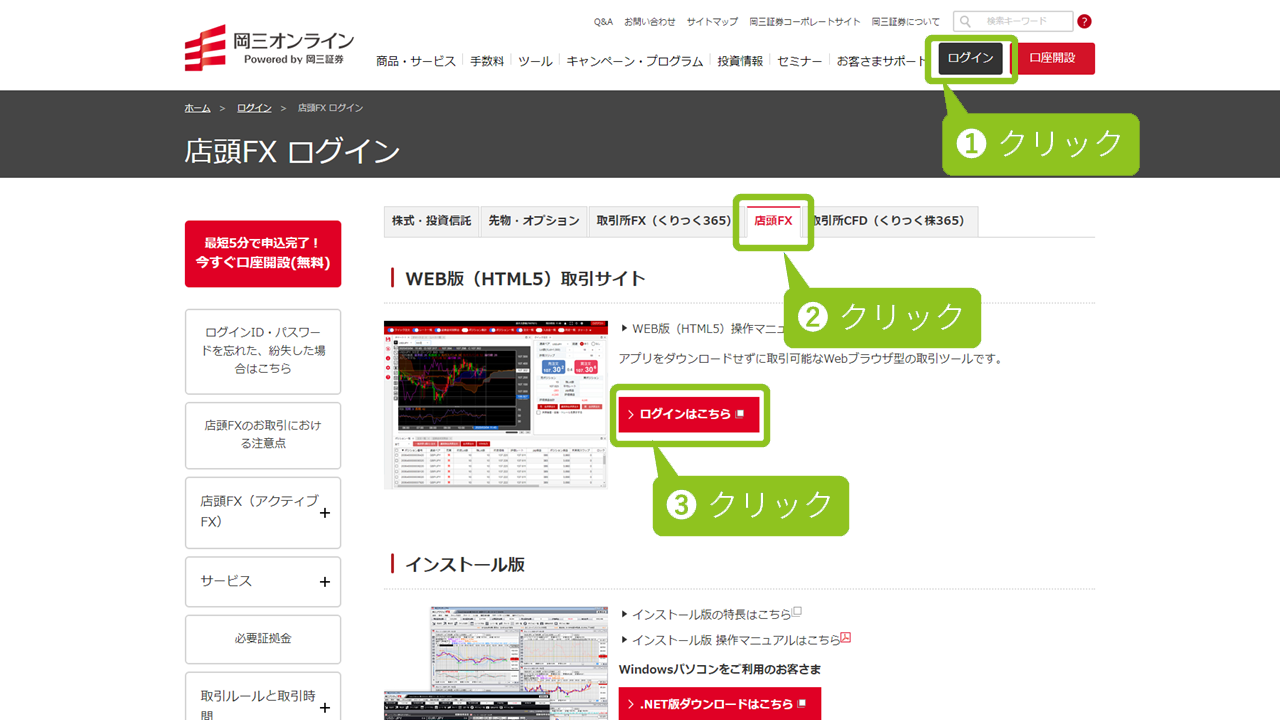
Task: Click the external-window icon beside 特長はこちら
Action: (x=797, y=612)
